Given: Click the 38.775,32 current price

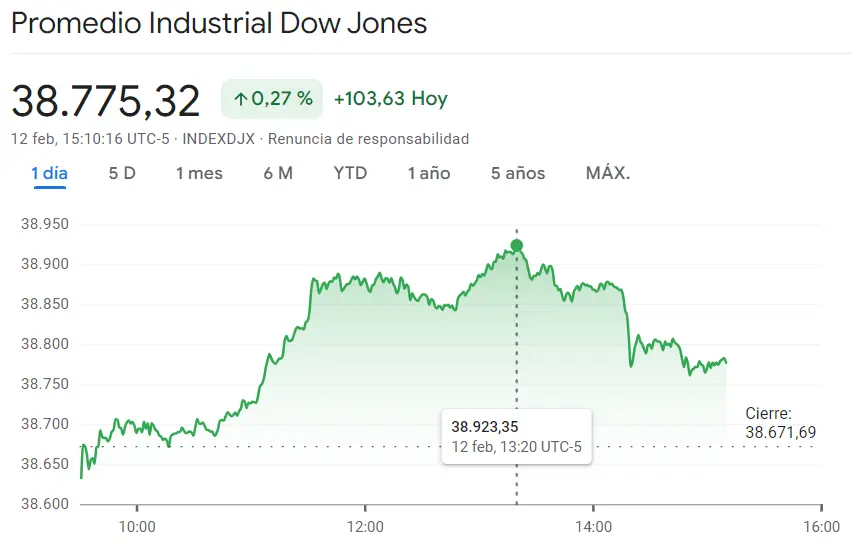Looking at the screenshot, I should tap(106, 101).
